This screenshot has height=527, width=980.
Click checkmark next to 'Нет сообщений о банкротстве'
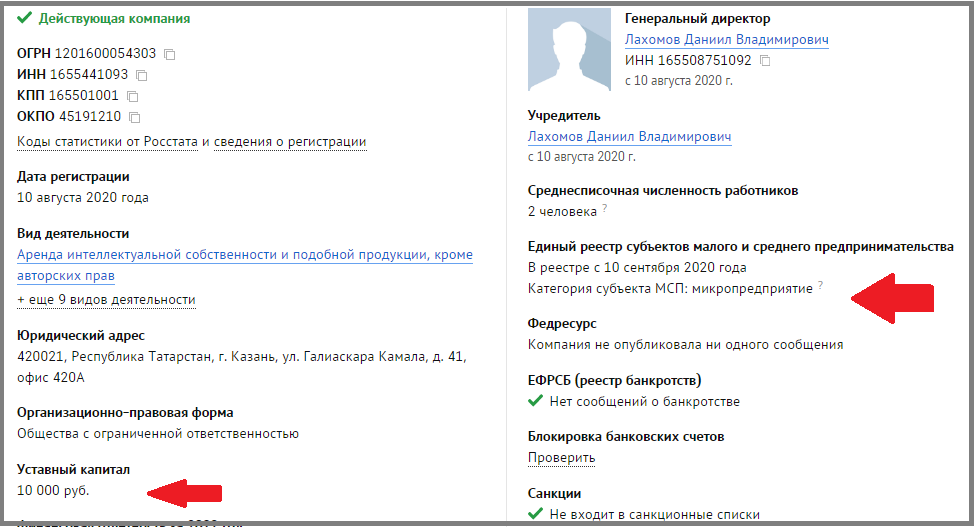535,402
